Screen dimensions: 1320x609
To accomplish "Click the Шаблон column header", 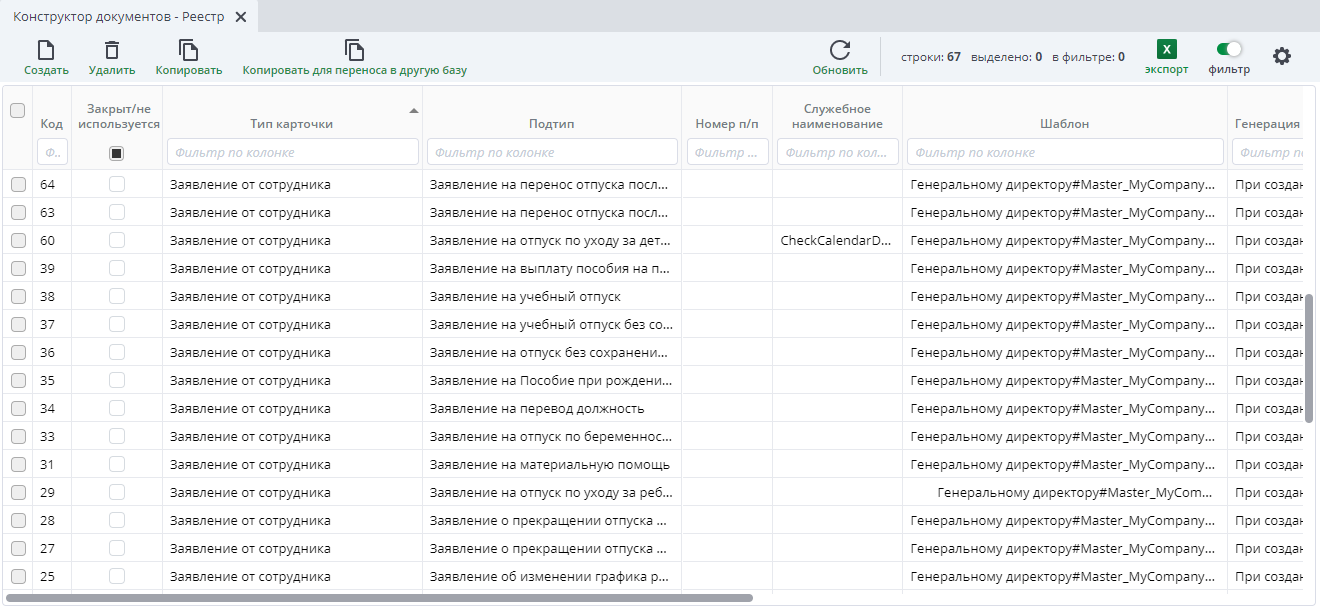I will [1064, 124].
